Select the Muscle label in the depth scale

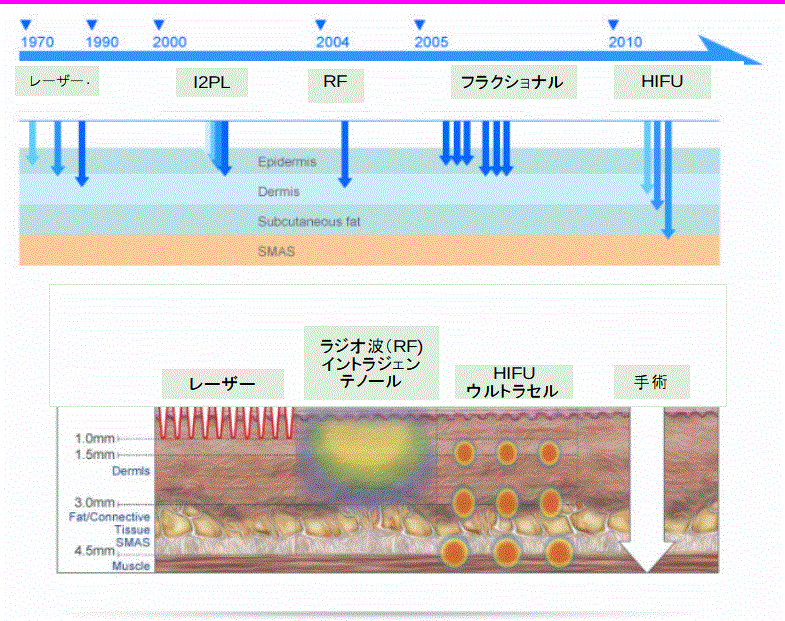[x=131, y=566]
